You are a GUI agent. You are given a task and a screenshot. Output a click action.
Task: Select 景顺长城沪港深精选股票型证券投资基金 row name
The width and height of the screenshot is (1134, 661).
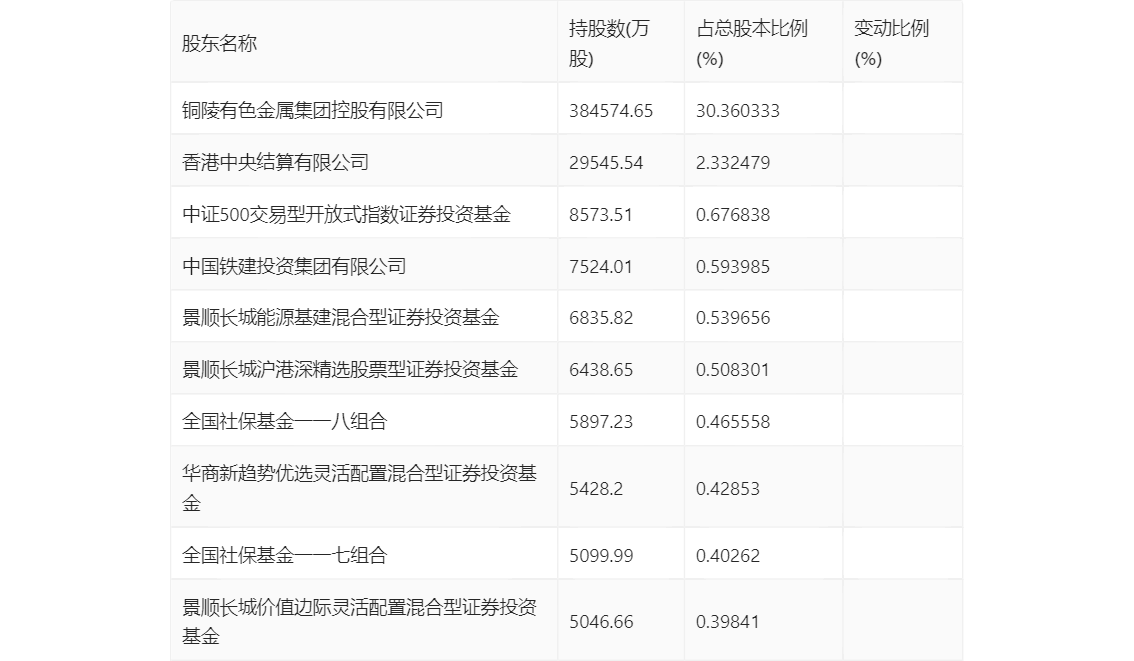point(350,369)
